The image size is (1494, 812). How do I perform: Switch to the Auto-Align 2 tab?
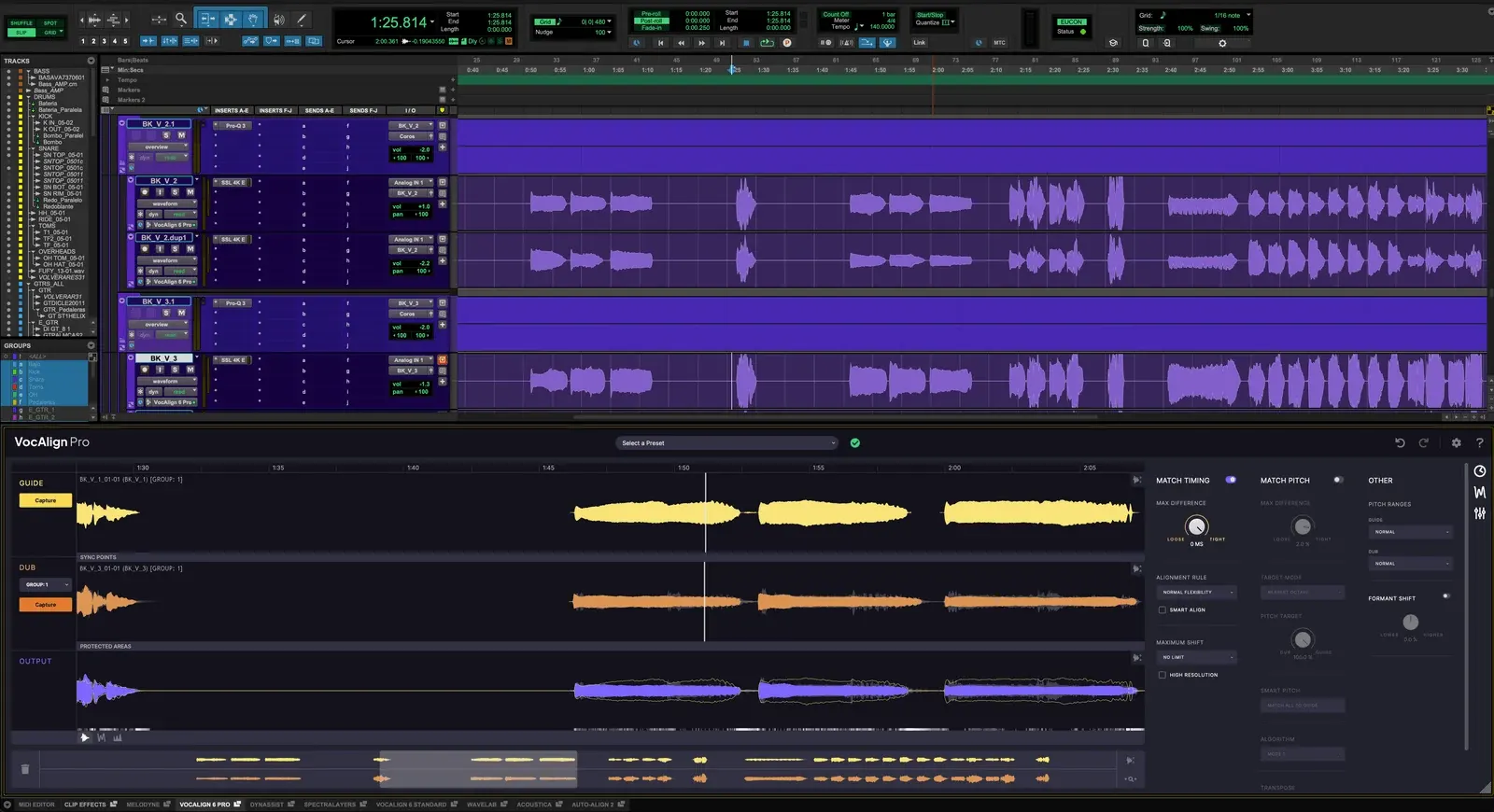point(598,804)
